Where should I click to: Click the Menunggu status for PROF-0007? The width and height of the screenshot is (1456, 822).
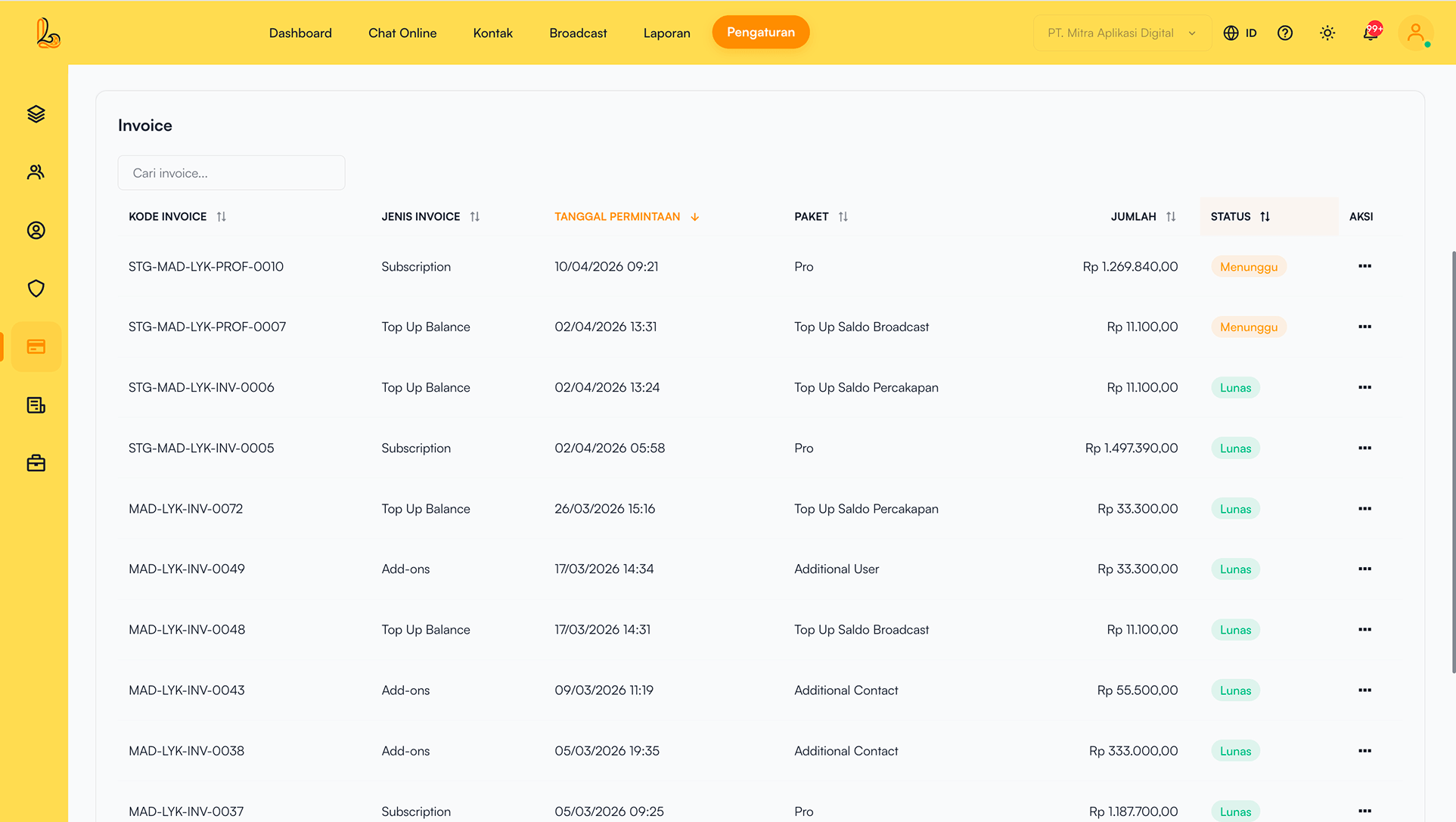tap(1248, 327)
